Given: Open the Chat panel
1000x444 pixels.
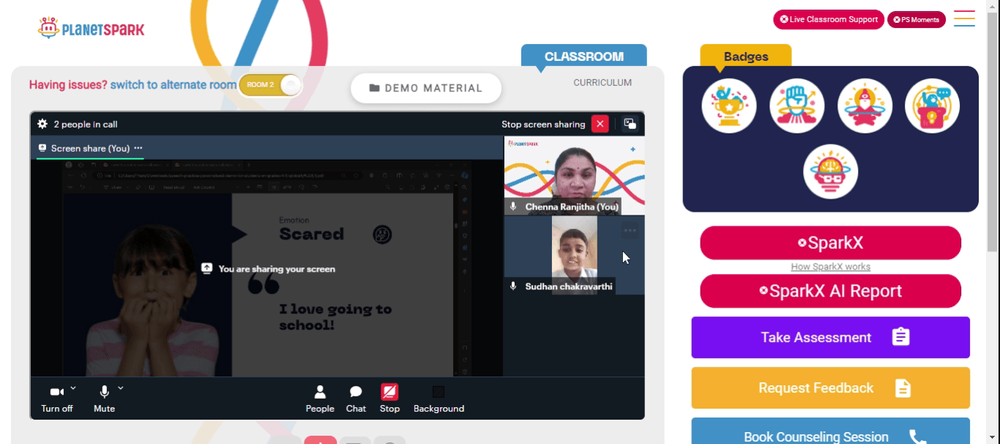Looking at the screenshot, I should point(356,399).
